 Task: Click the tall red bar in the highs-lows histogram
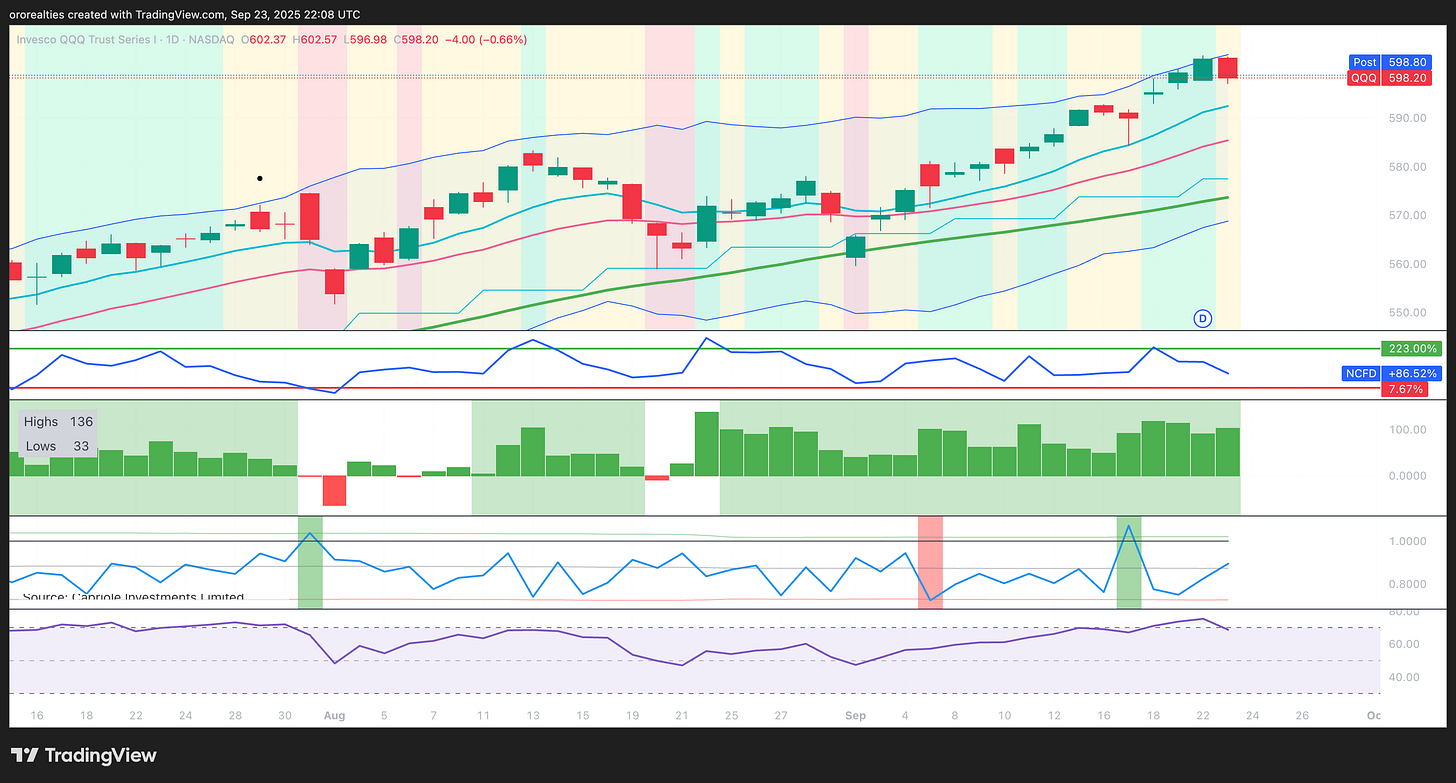(334, 491)
